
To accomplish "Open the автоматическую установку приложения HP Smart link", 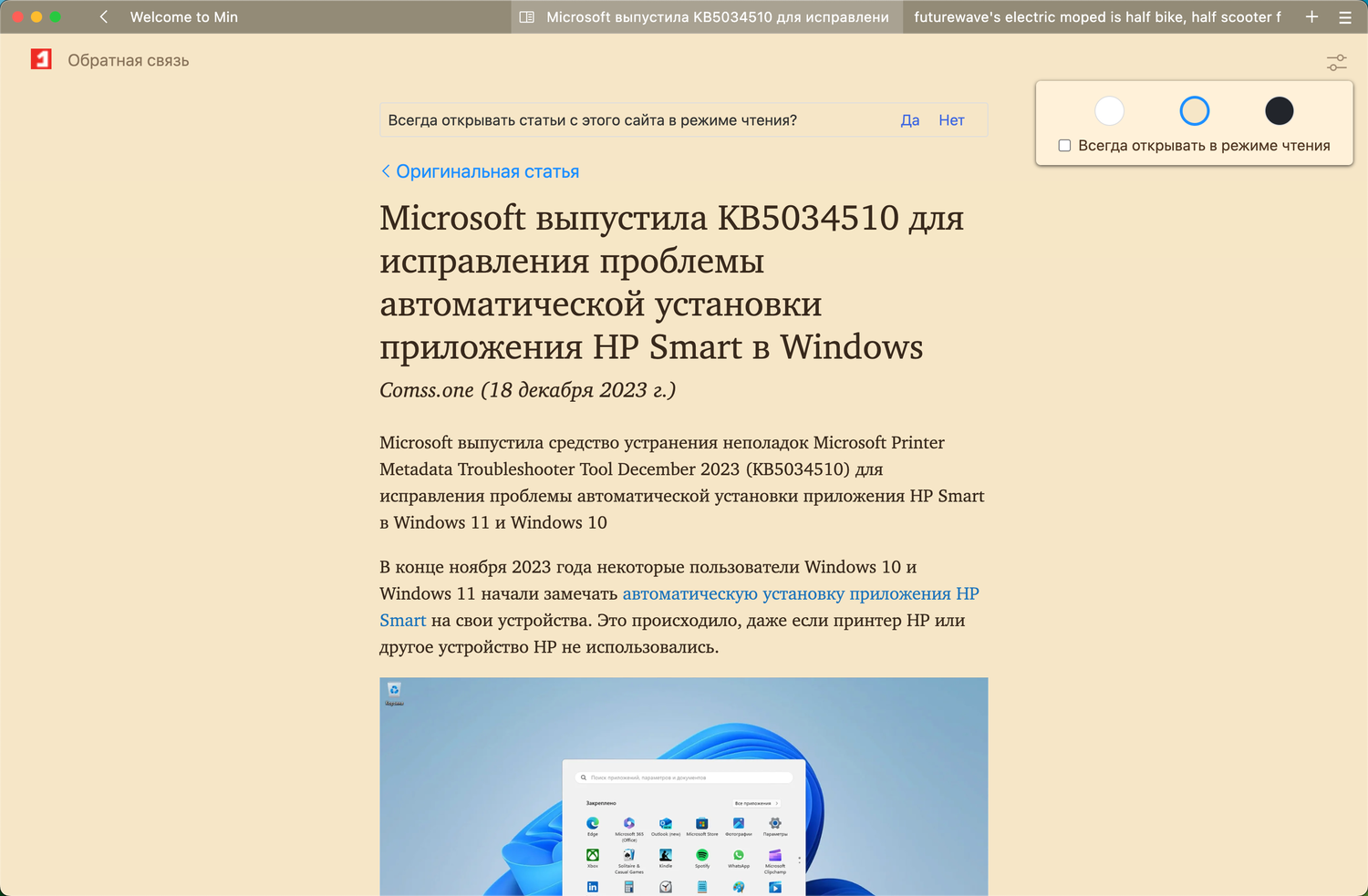I will pyautogui.click(x=679, y=607).
